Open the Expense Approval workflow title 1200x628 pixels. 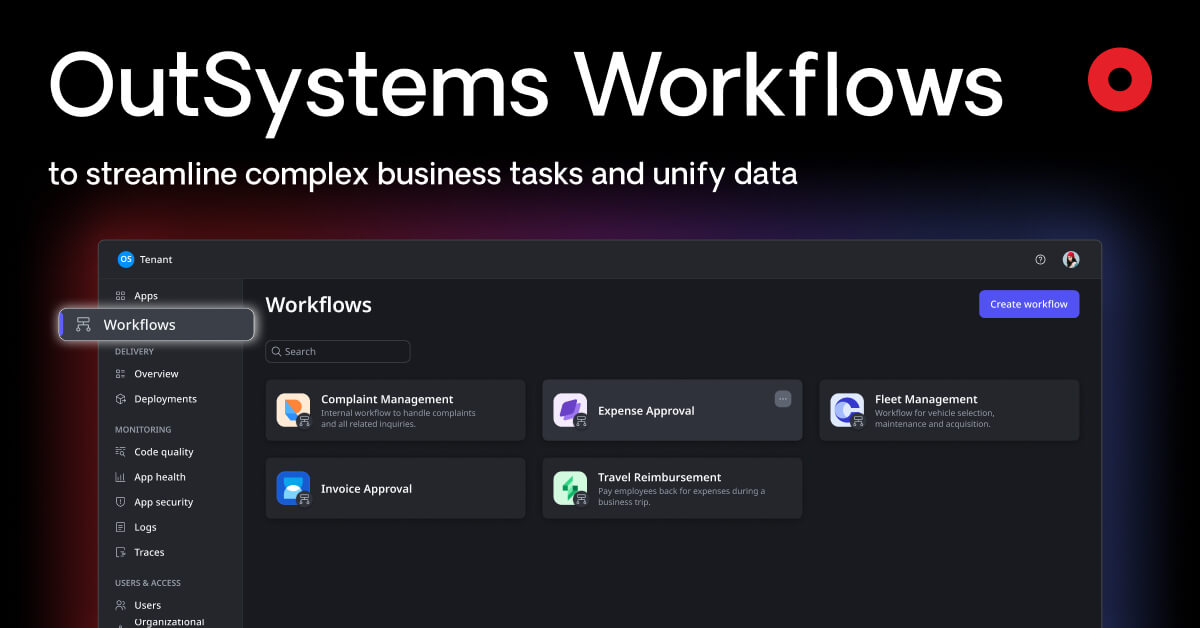tap(646, 411)
